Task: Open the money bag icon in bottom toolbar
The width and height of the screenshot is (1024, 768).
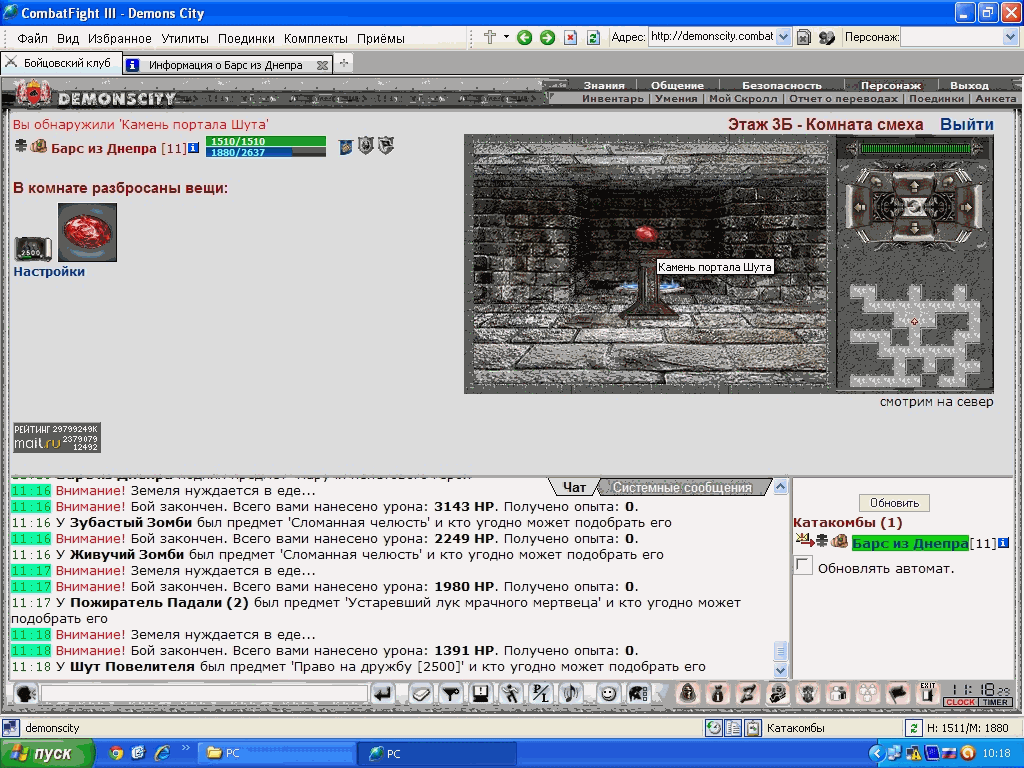Action: pos(717,693)
